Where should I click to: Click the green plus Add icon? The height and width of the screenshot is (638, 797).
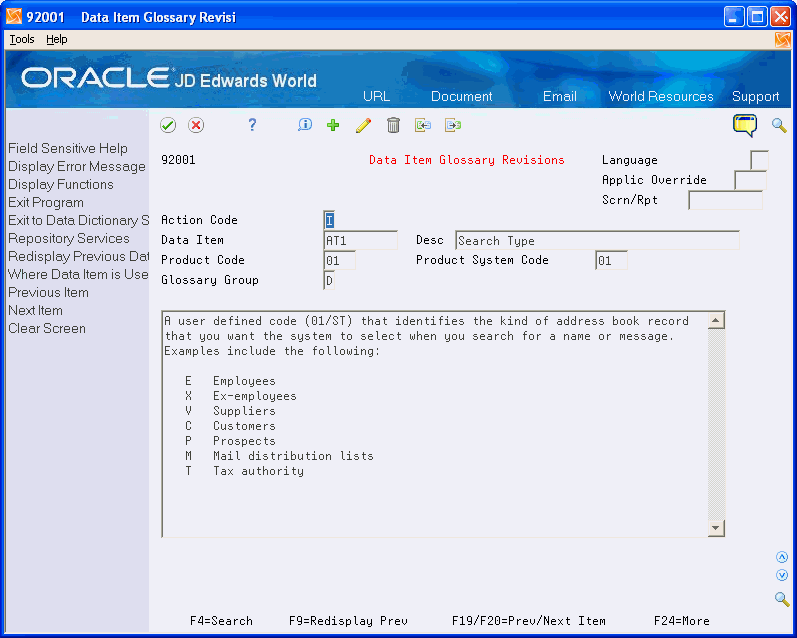(333, 125)
